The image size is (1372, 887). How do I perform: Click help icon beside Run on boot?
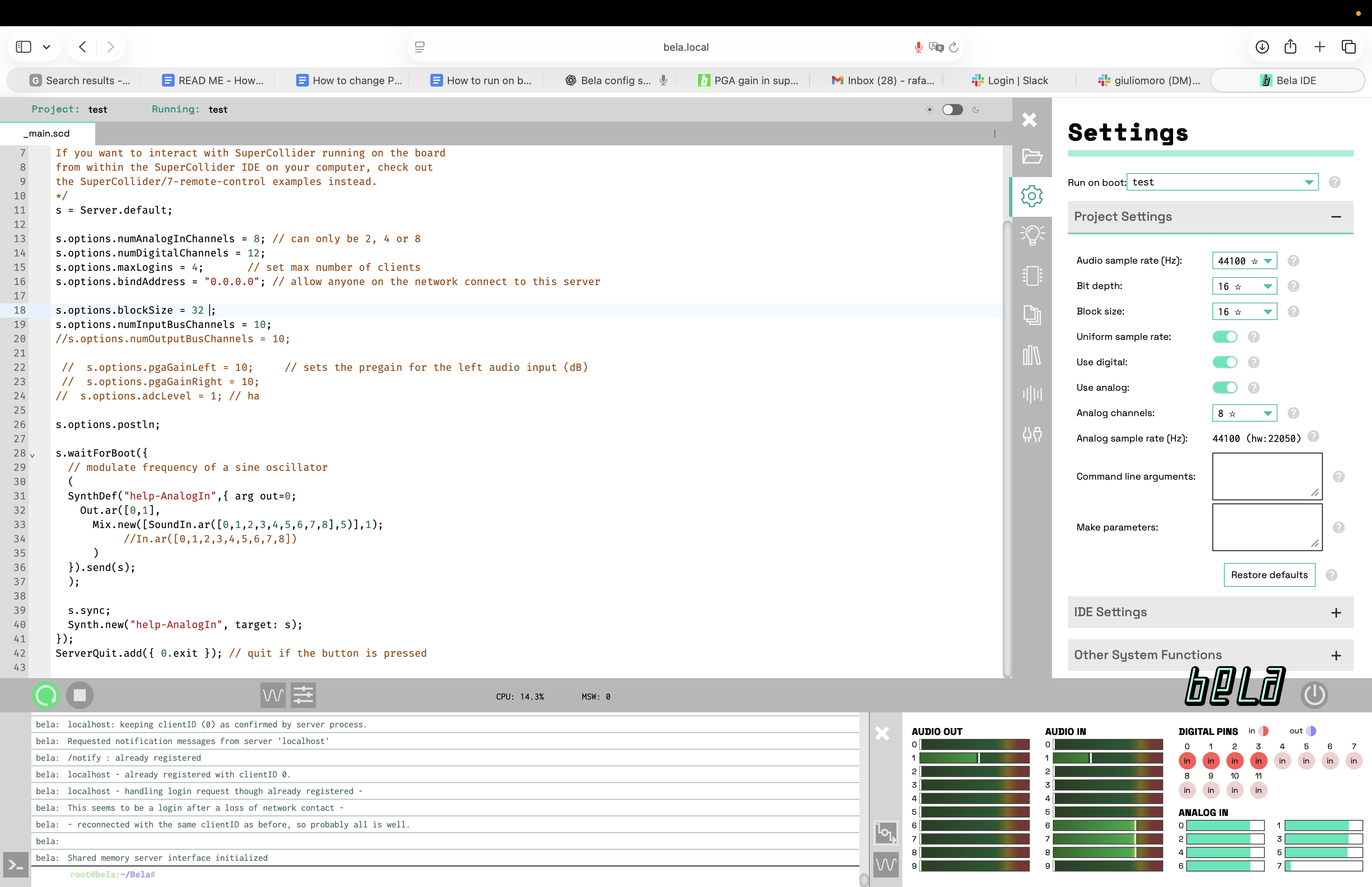[x=1335, y=182]
